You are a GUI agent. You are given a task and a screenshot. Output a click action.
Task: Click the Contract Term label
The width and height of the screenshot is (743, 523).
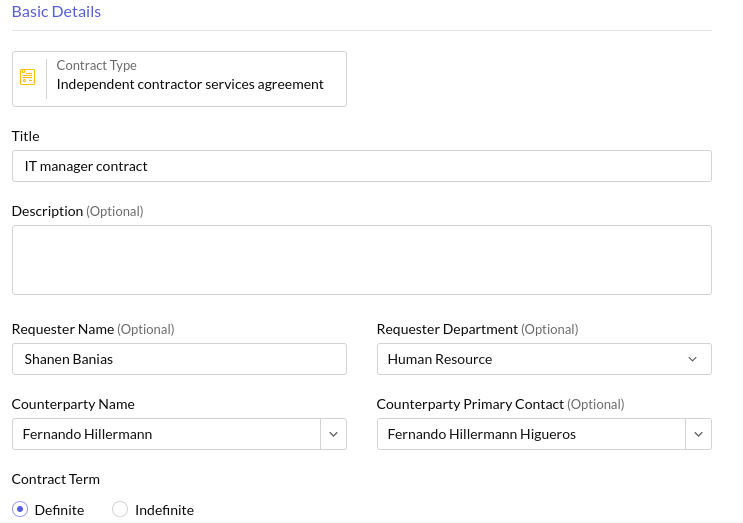(56, 479)
